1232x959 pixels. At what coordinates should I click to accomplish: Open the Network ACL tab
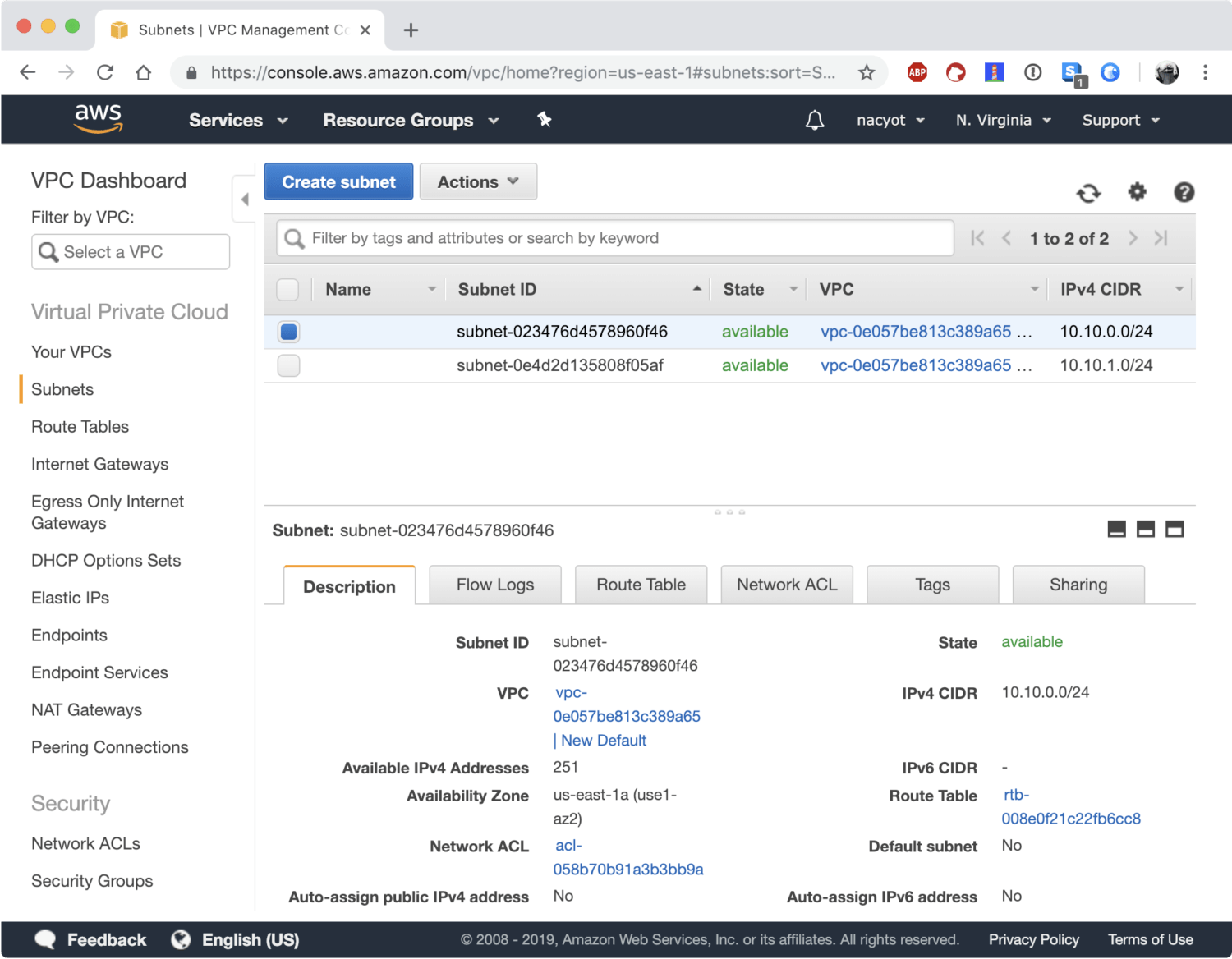[787, 585]
